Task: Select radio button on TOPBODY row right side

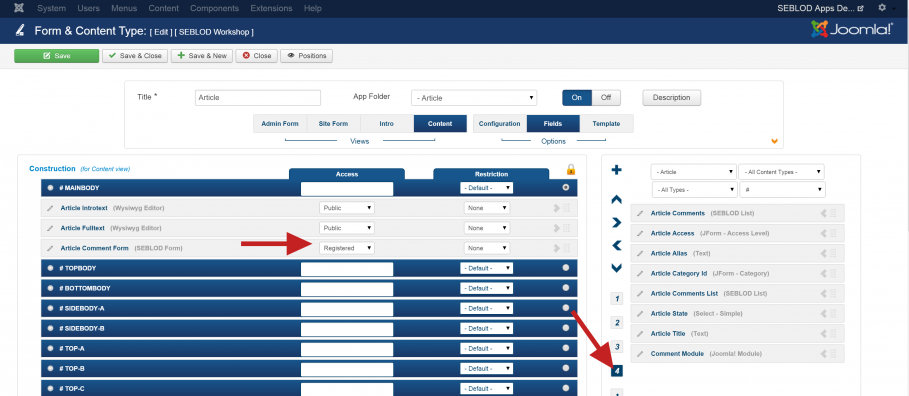Action: click(x=566, y=268)
